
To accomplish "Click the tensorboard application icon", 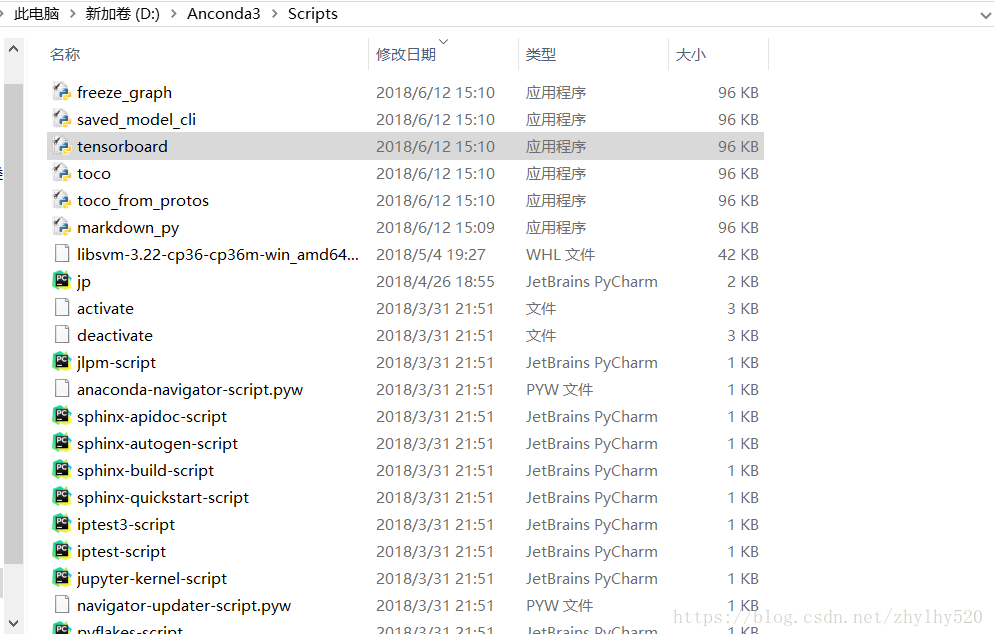I will pyautogui.click(x=61, y=146).
